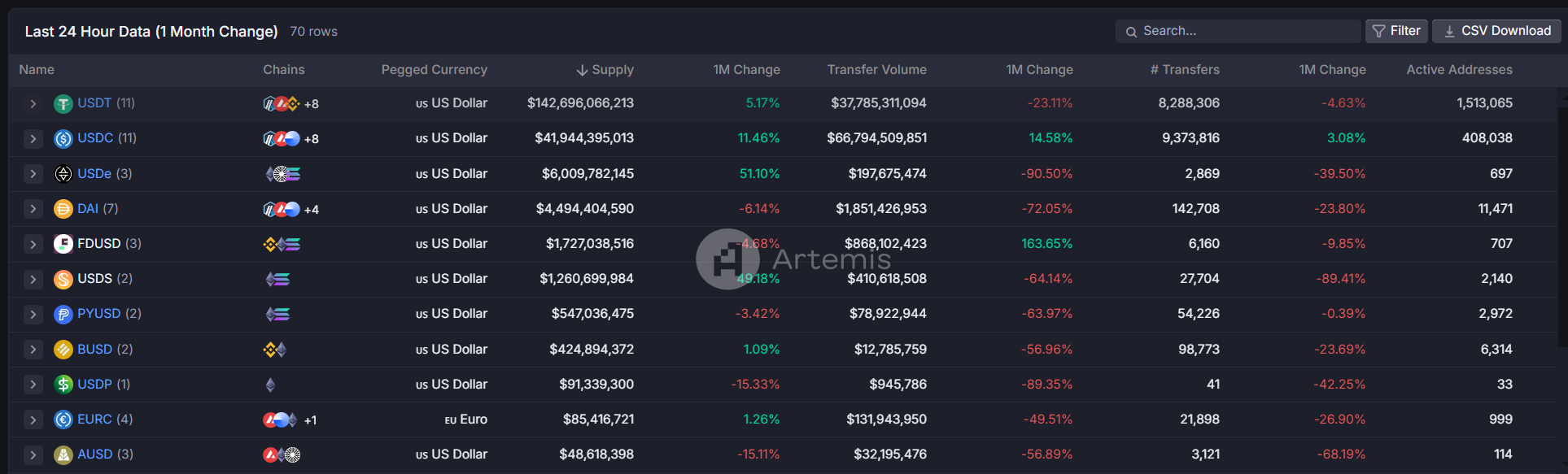
Task: Open the PYUSD name link
Action: tap(99, 314)
